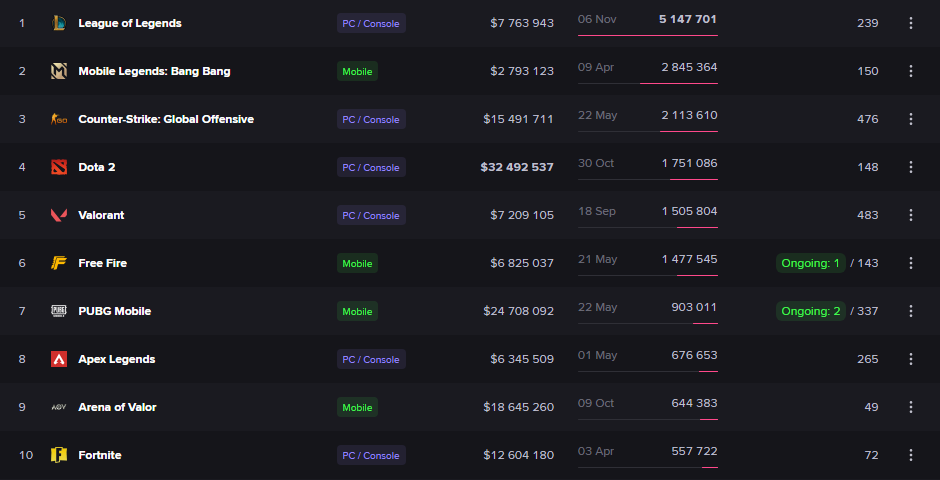
Task: Open the Arena of Valor game page
Action: click(x=118, y=407)
